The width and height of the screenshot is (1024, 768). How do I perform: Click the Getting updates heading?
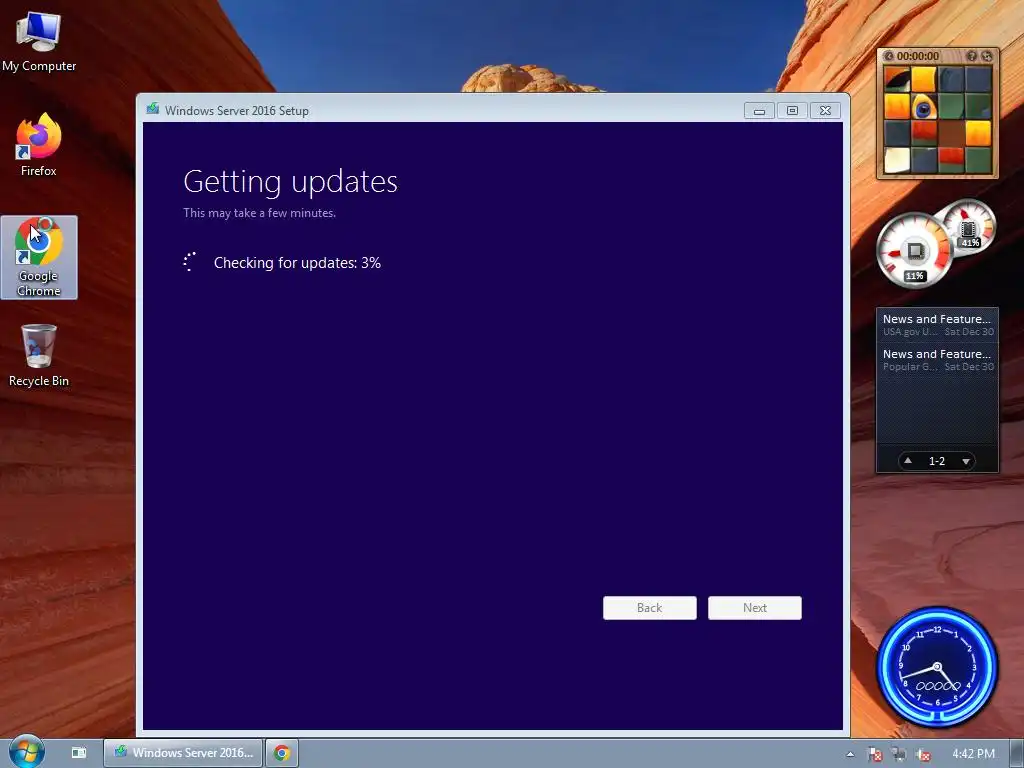click(x=291, y=182)
